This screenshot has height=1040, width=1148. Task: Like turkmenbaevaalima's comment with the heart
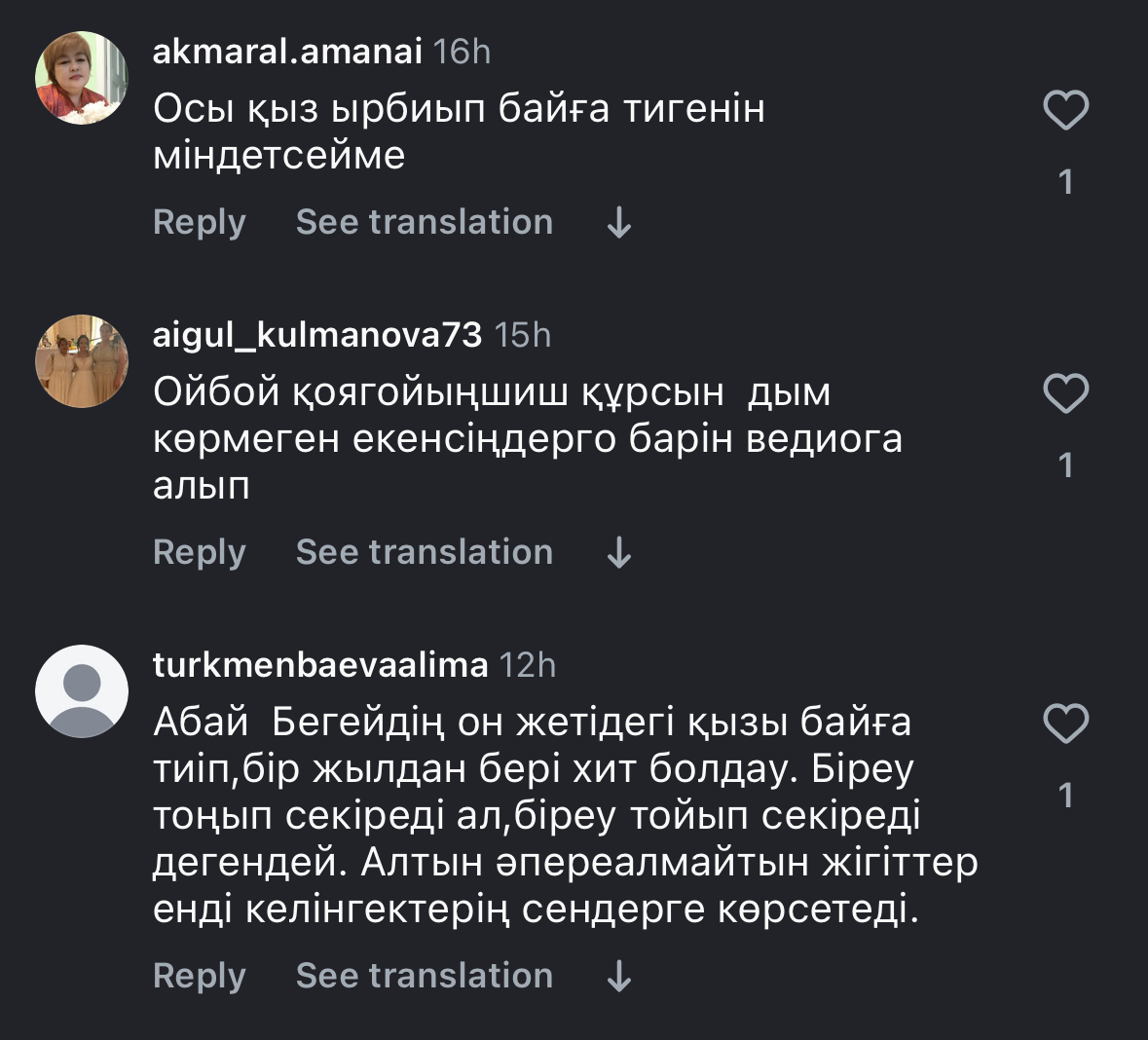[1065, 724]
